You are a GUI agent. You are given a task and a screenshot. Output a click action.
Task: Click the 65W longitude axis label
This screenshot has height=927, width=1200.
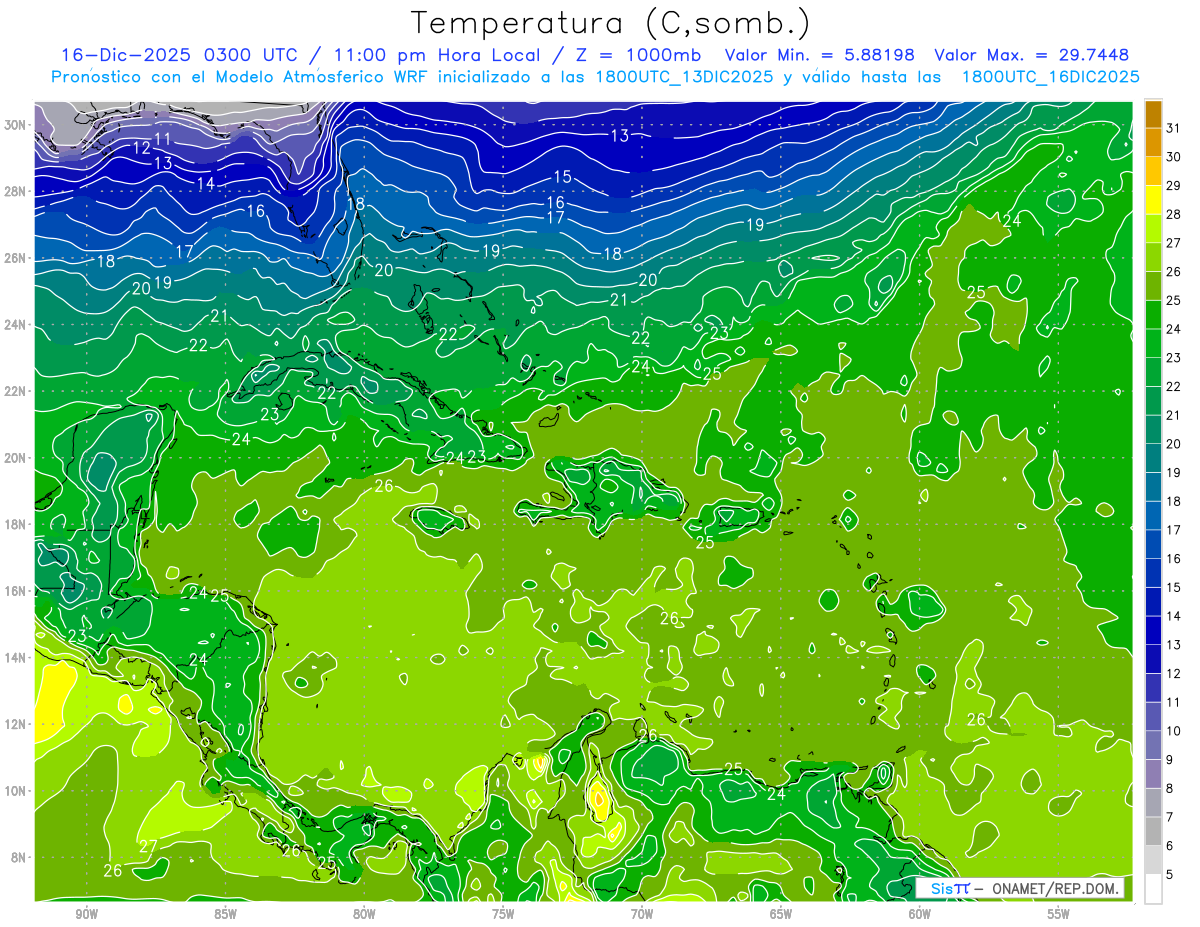(781, 914)
